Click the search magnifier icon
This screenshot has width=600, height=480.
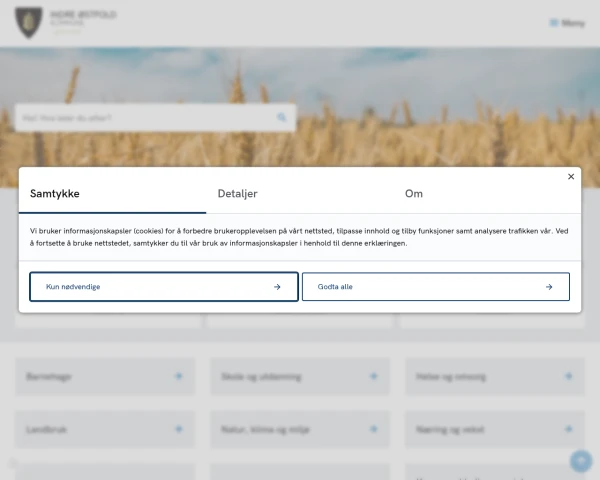282,118
